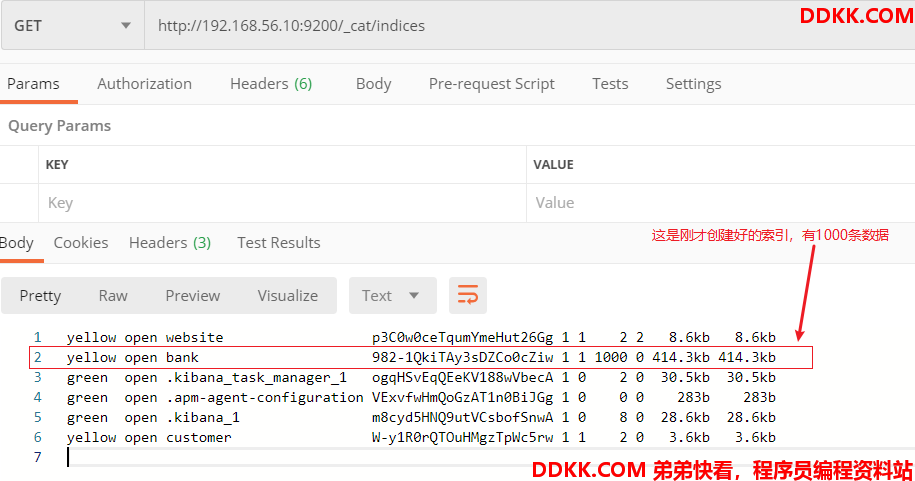Open the Text format dropdown
915x481 pixels.
tap(393, 296)
